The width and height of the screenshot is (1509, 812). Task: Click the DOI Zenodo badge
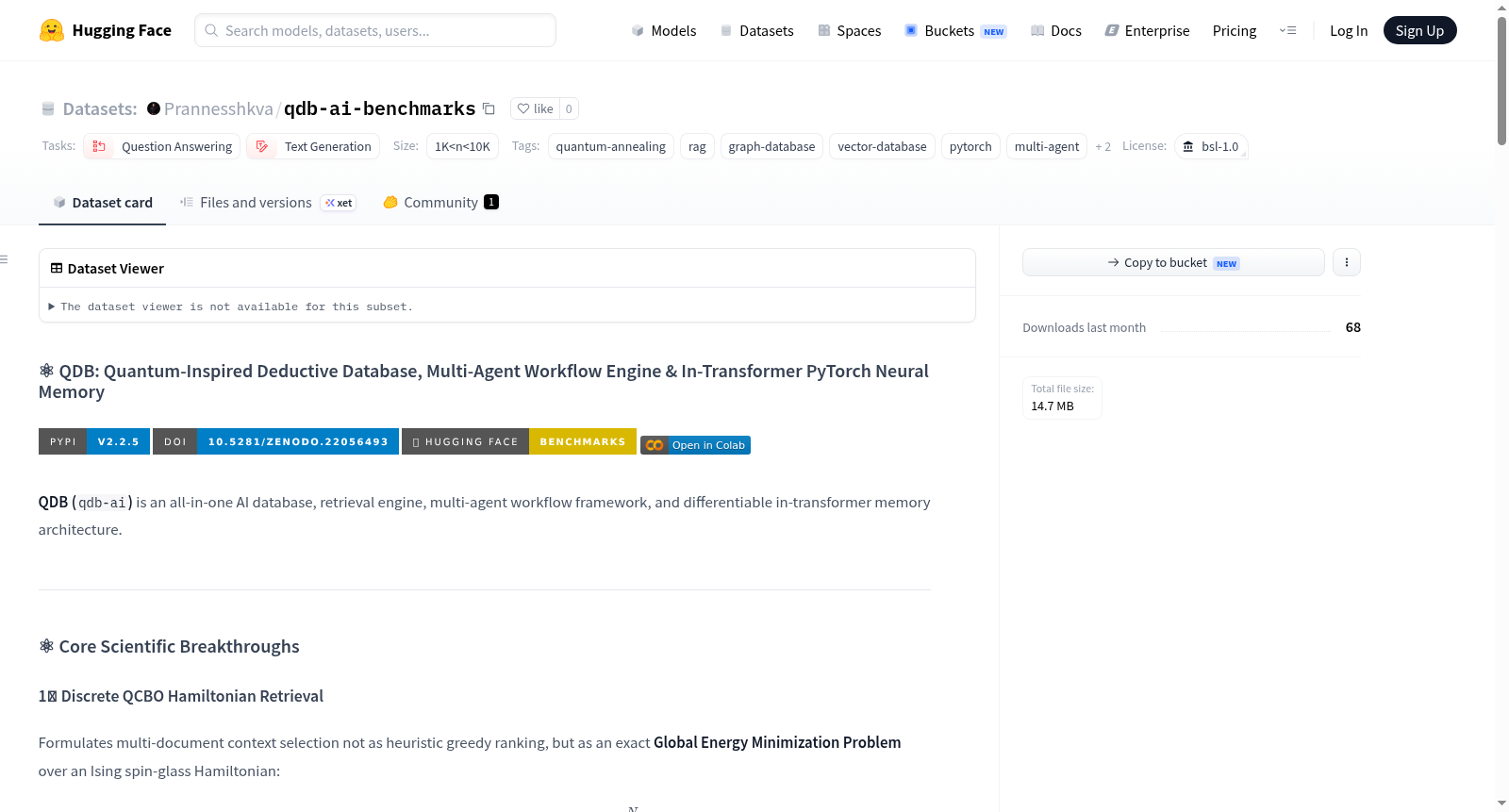(x=275, y=441)
